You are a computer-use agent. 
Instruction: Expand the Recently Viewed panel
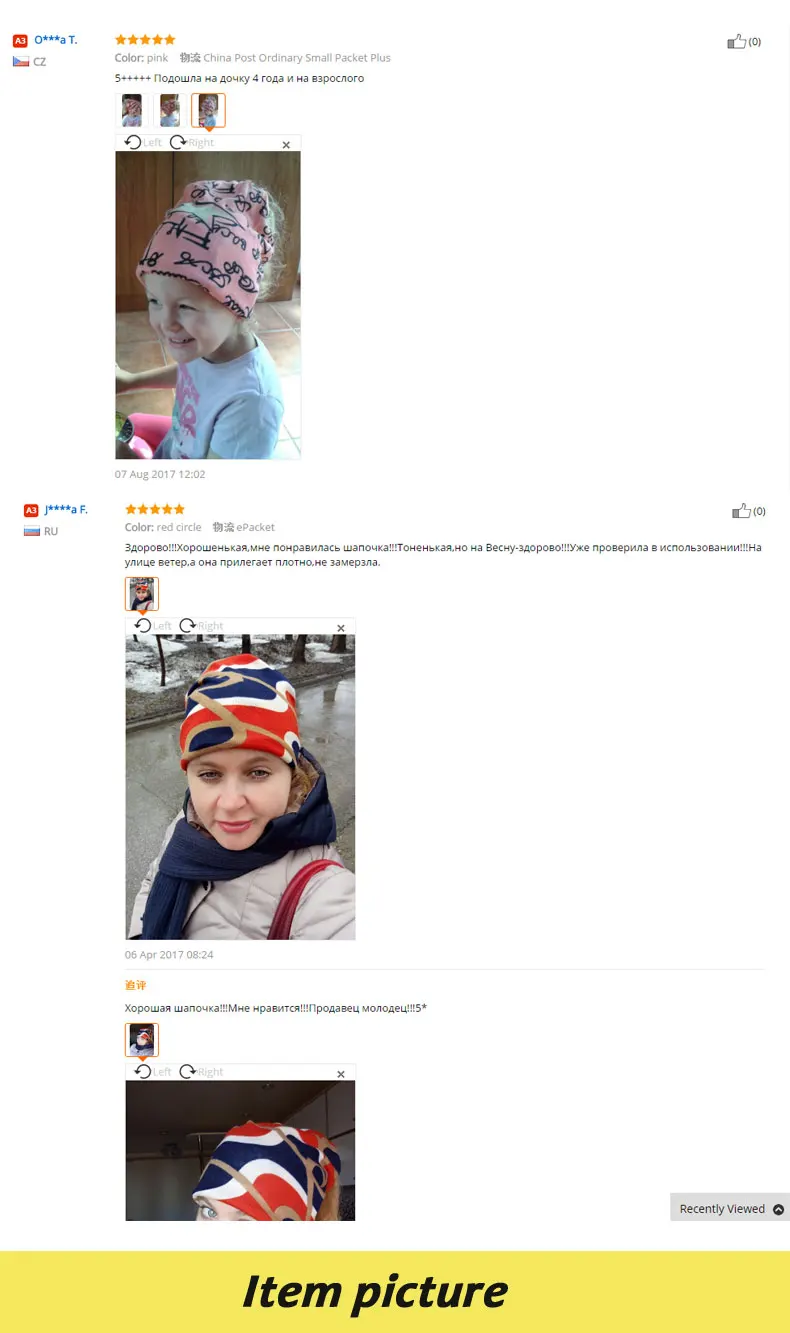(x=730, y=1208)
